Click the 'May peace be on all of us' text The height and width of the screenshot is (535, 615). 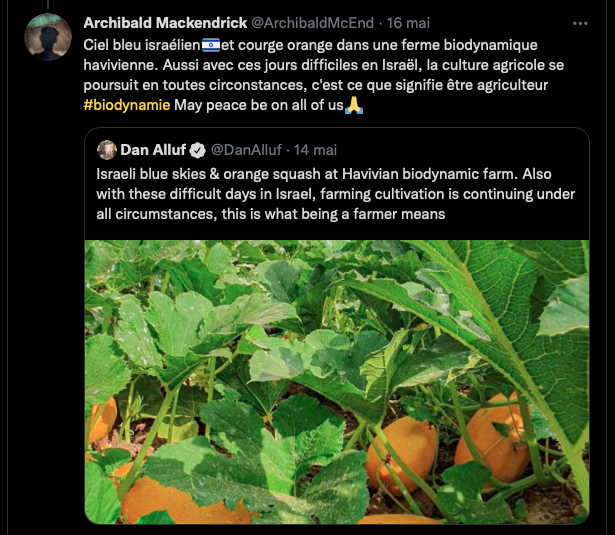[x=259, y=105]
